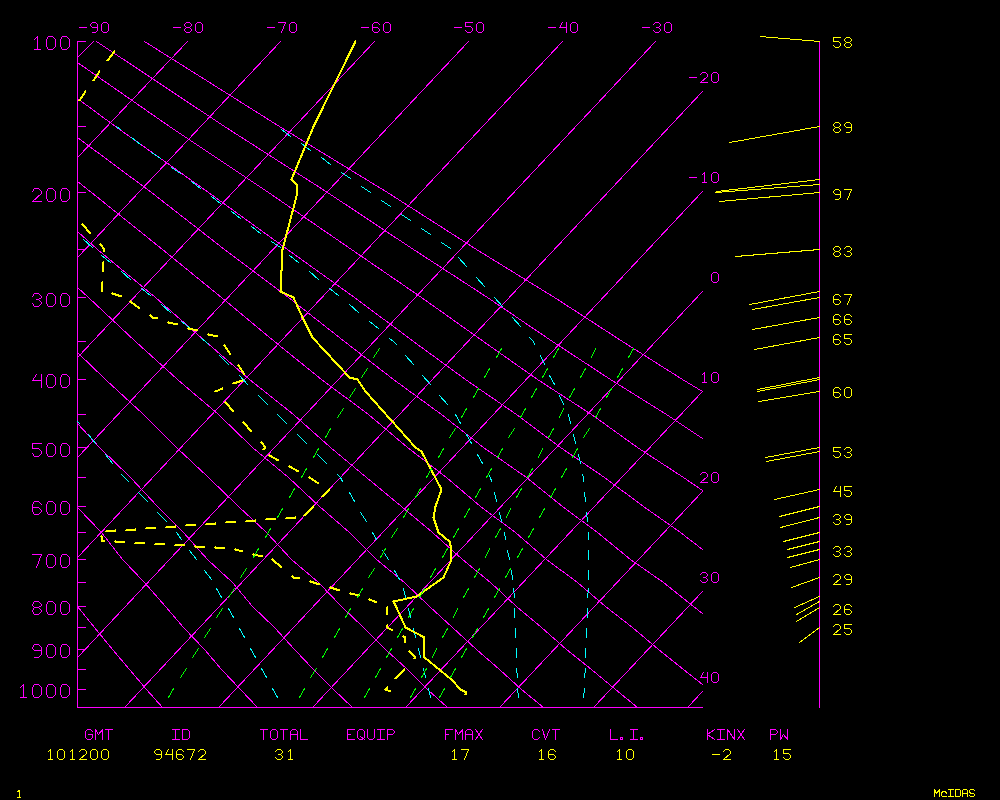Click the PW value 15

coord(781,754)
